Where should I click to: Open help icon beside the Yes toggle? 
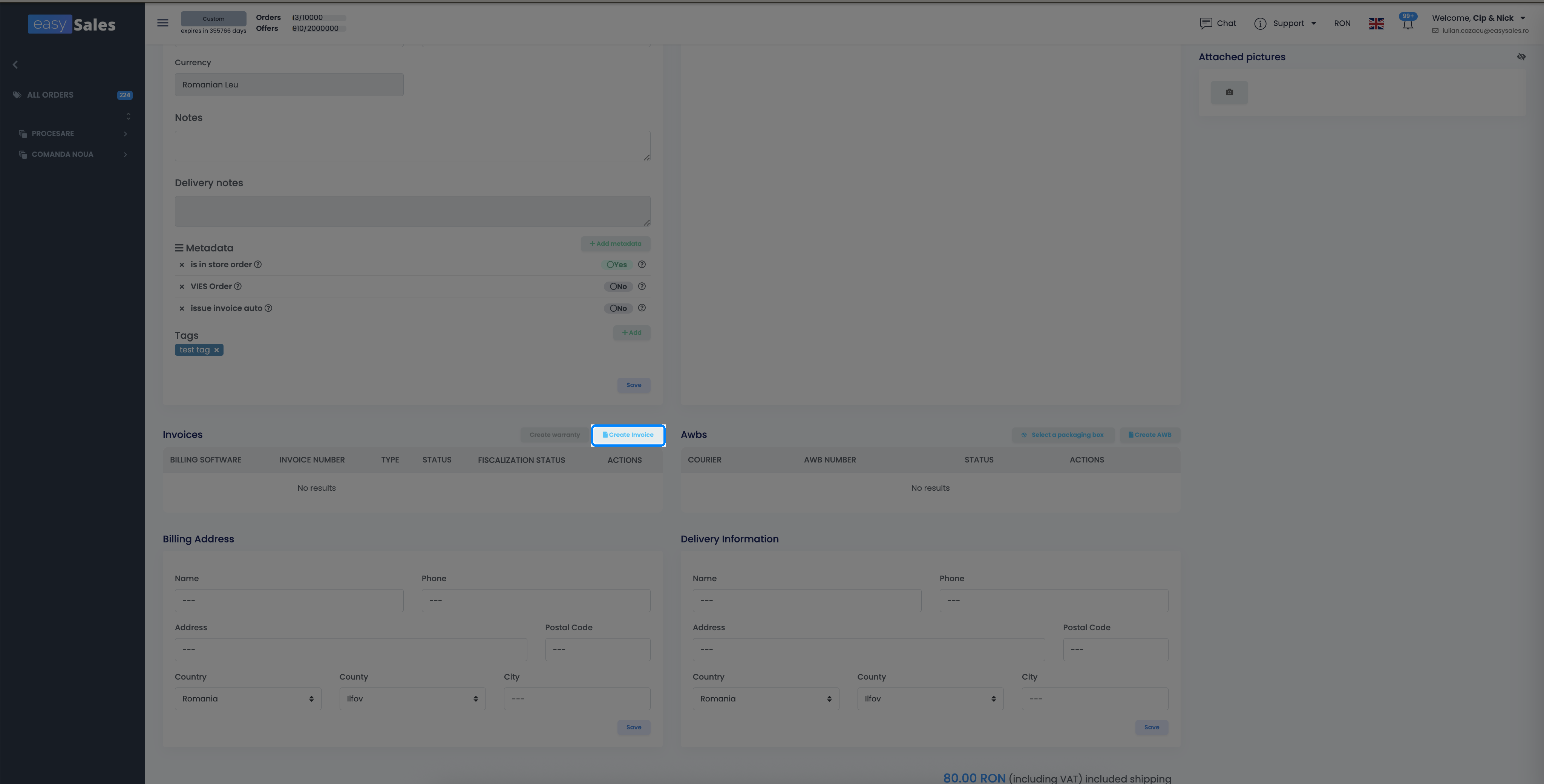tap(641, 264)
